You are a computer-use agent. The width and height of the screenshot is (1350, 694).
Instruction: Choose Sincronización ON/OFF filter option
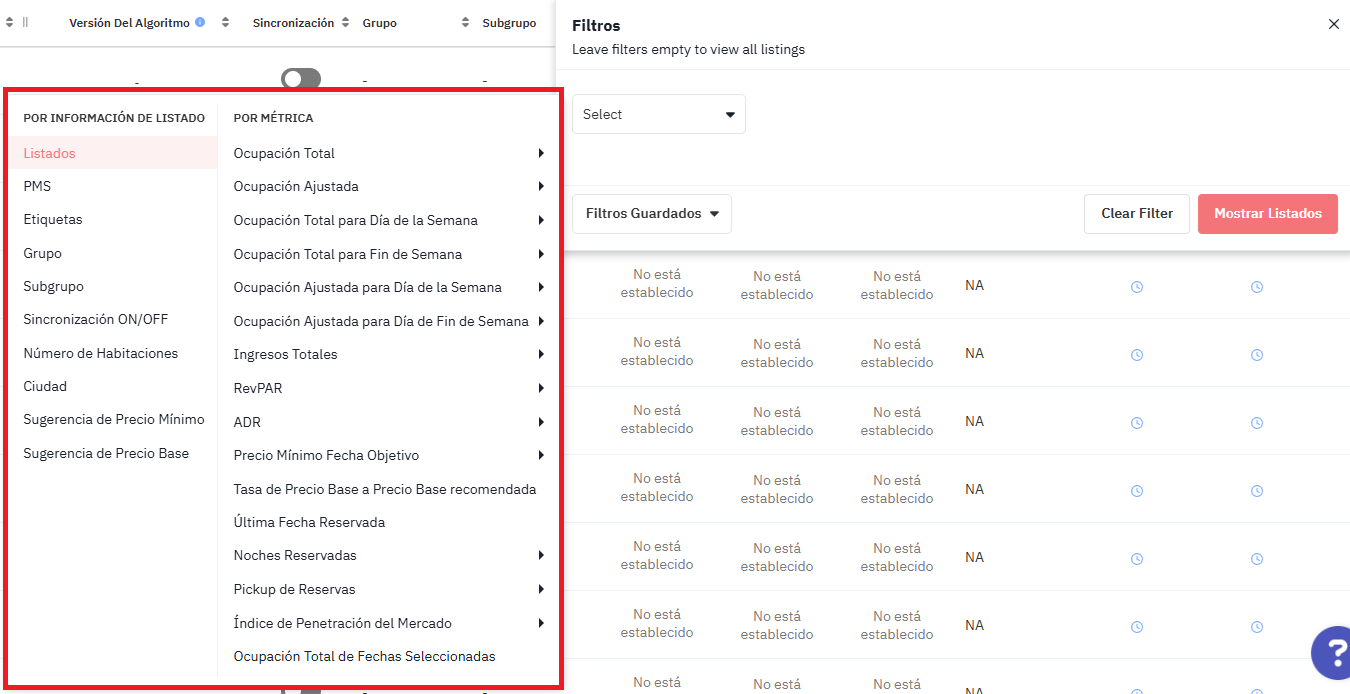[96, 320]
